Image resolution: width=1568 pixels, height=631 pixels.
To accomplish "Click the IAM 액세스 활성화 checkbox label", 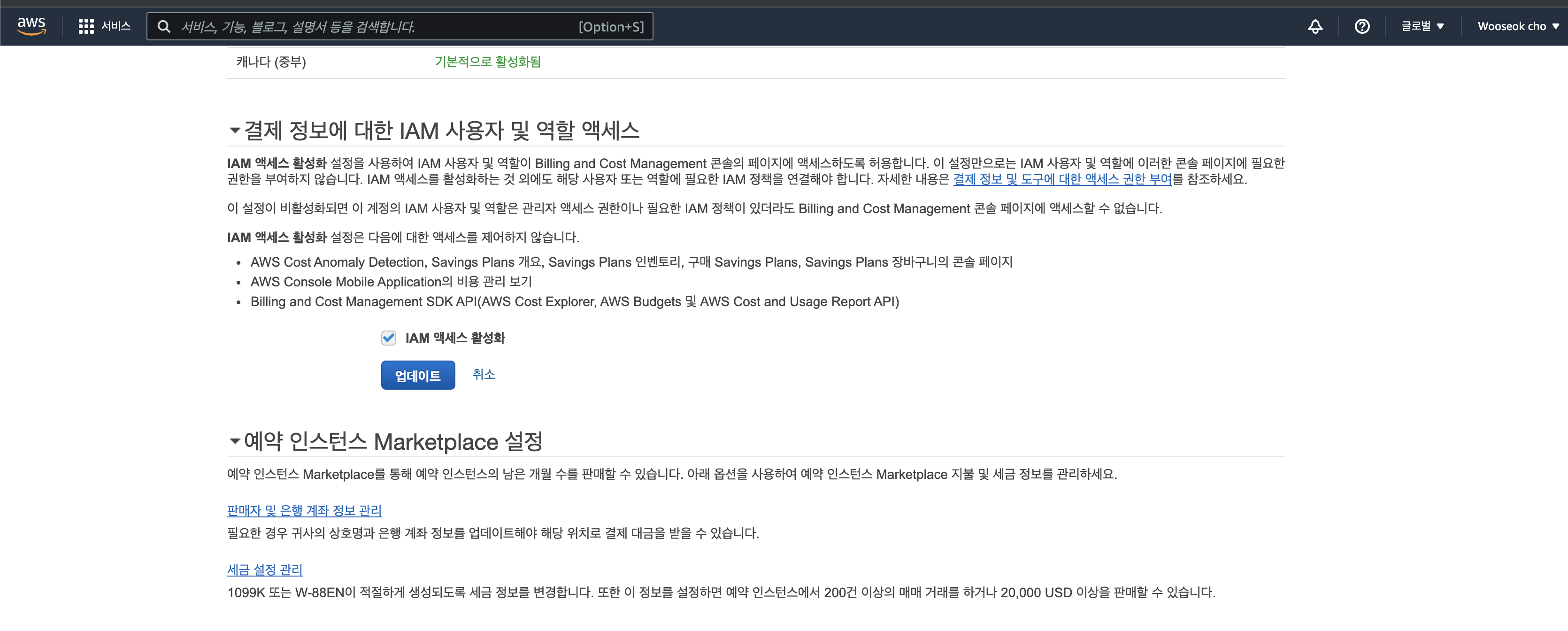I will point(455,338).
